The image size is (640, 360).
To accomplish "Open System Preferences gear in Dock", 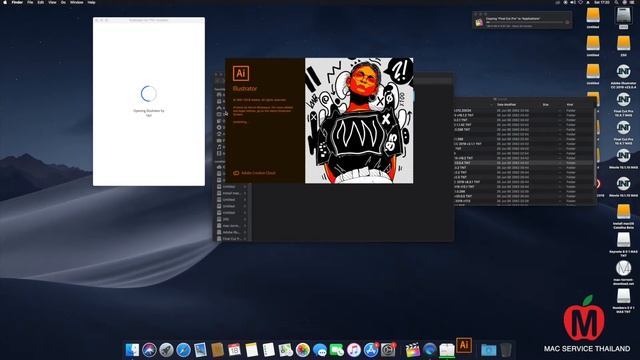I will click(x=388, y=350).
